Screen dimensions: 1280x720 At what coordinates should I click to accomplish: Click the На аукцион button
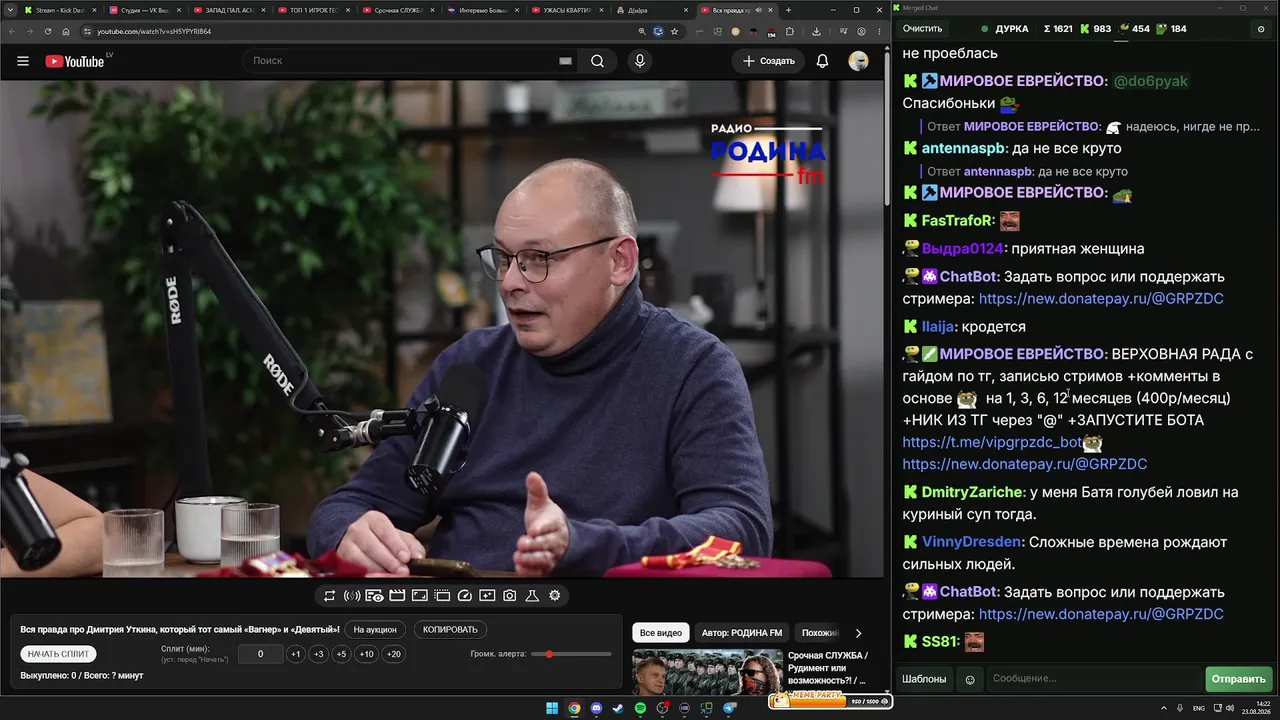click(x=376, y=630)
